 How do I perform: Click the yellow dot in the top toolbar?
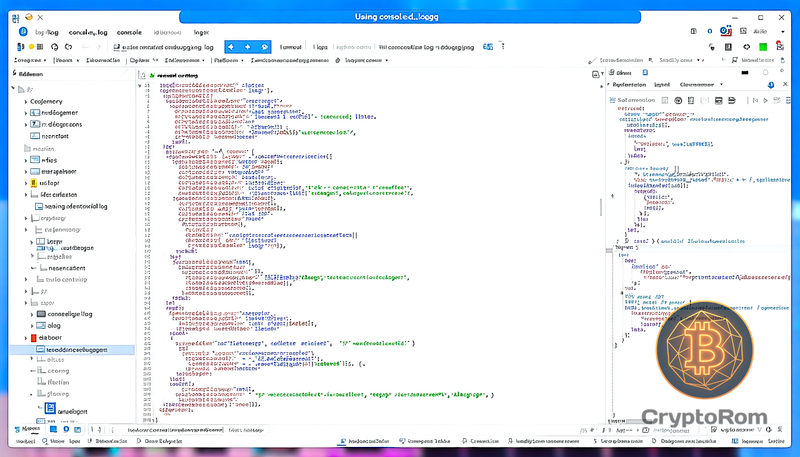pyautogui.click(x=31, y=47)
